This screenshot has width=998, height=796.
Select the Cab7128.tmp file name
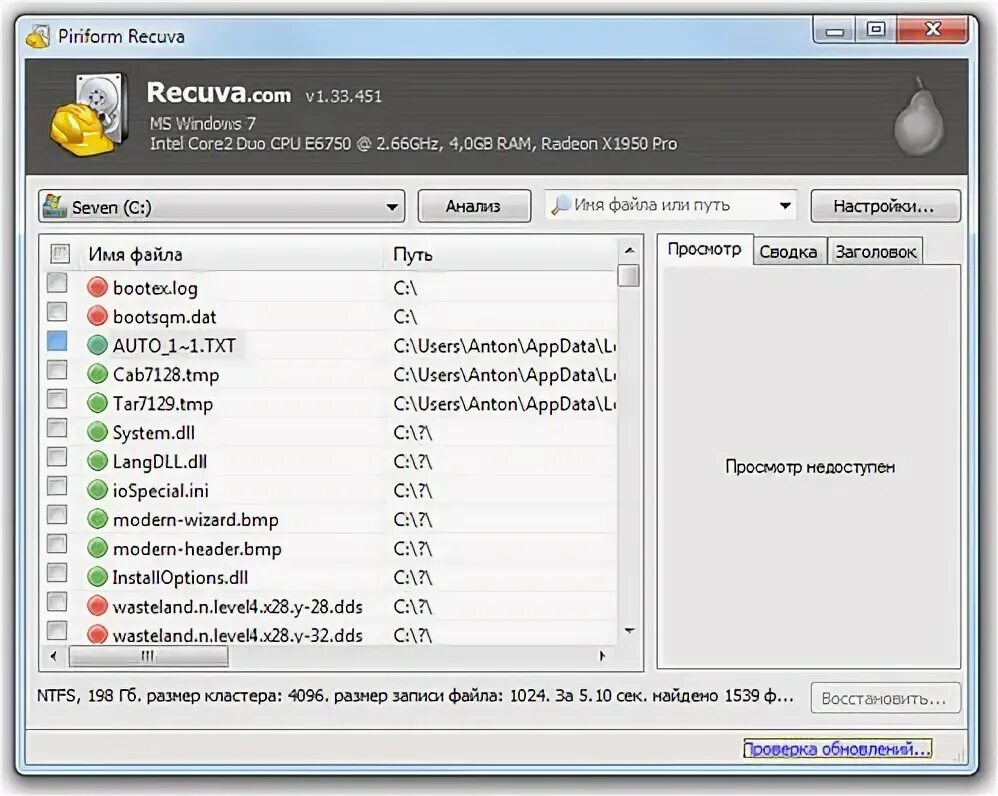(x=166, y=375)
